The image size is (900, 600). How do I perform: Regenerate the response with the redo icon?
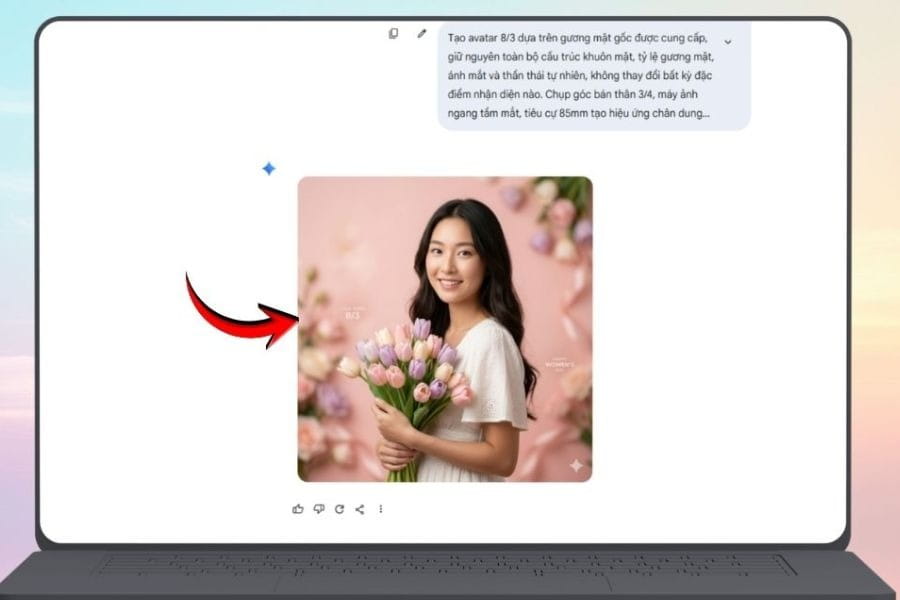(x=339, y=509)
